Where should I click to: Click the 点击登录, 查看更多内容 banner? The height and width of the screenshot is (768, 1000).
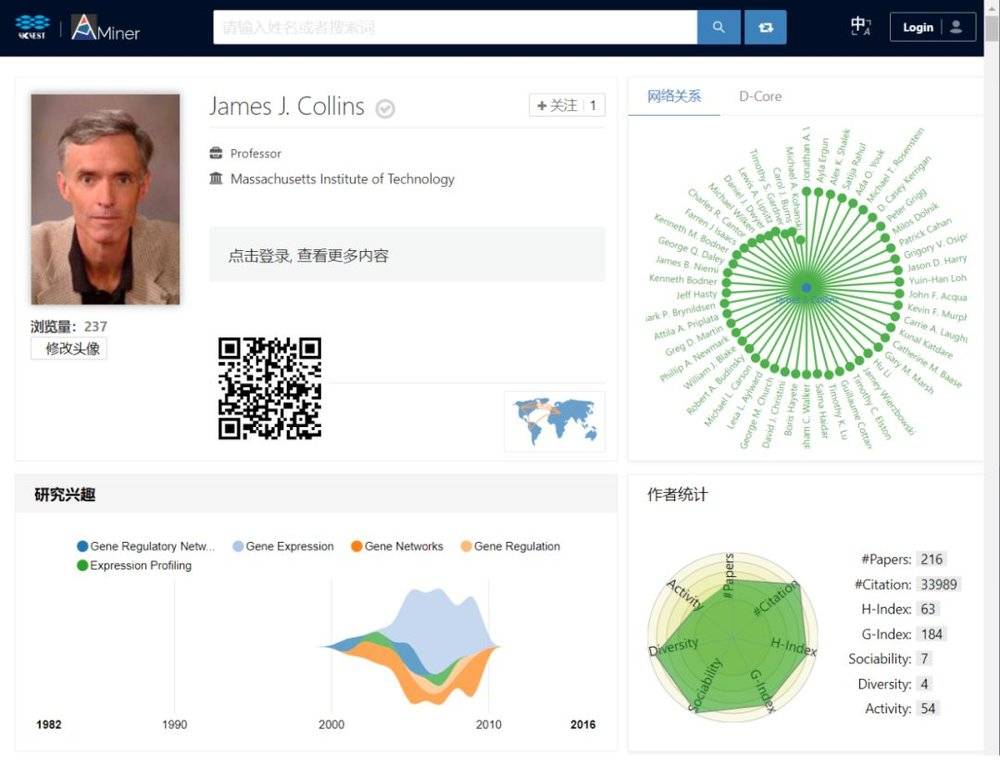[x=406, y=255]
